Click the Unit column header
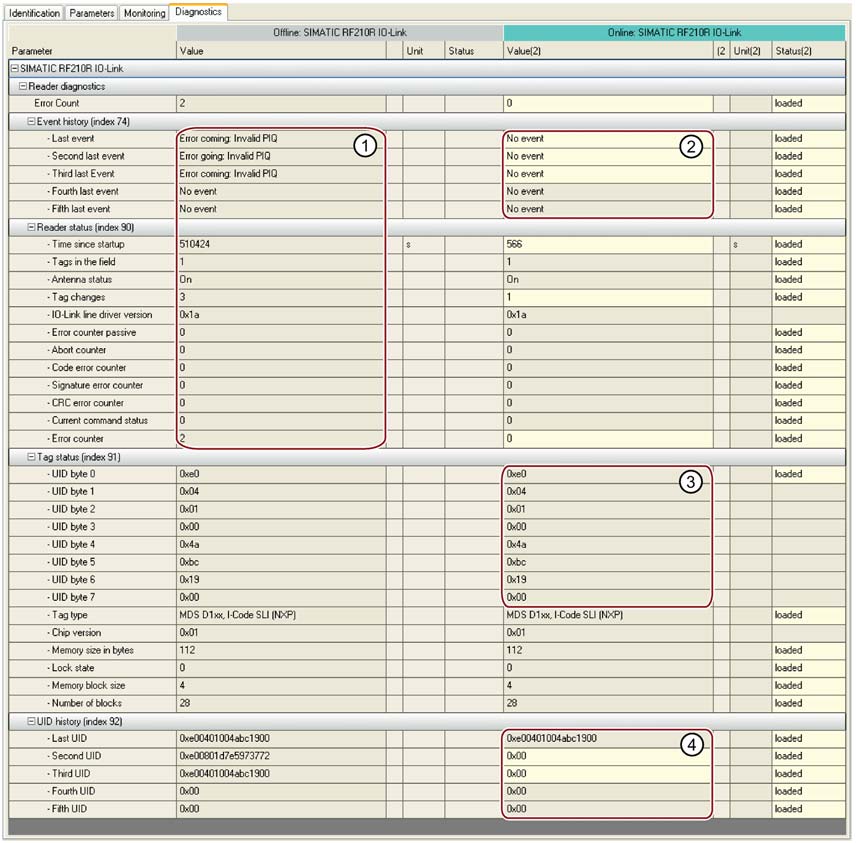The height and width of the screenshot is (843, 856). click(x=424, y=51)
